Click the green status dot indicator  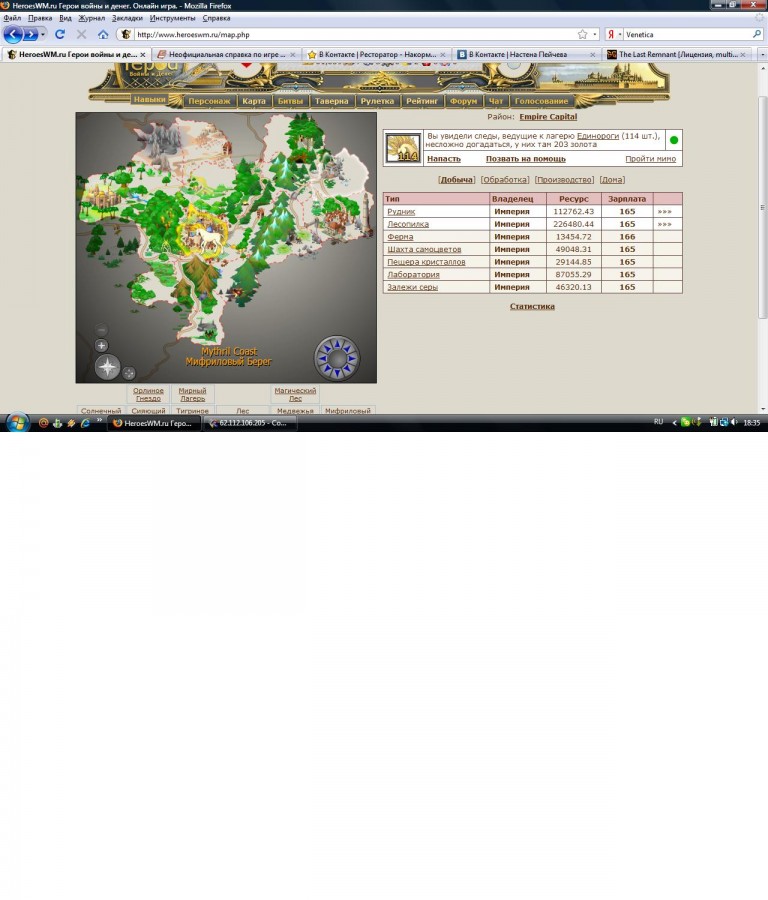click(x=674, y=139)
